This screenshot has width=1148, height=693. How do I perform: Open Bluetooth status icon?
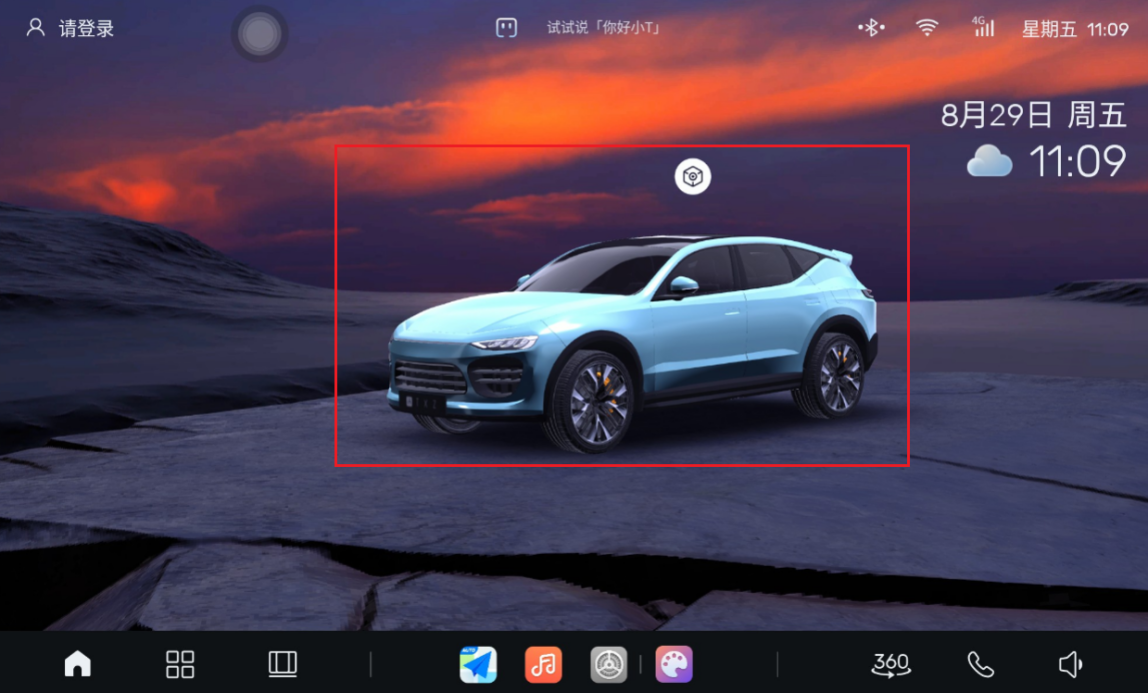tap(871, 28)
